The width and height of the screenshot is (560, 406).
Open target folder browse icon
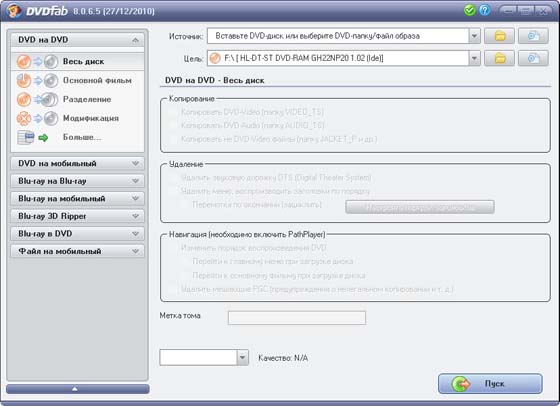(499, 58)
